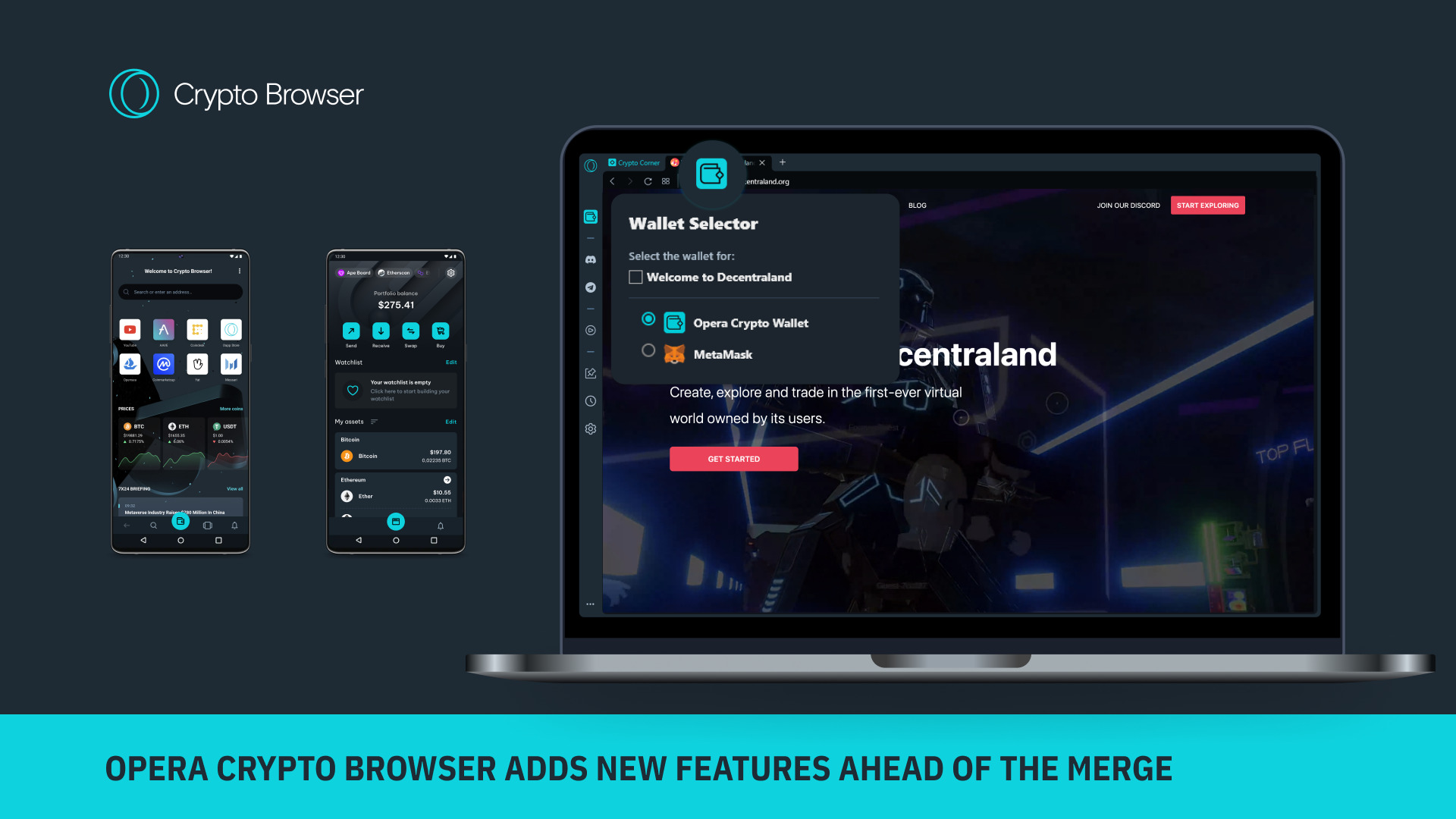Click the history clock icon in sidebar
The width and height of the screenshot is (1456, 819).
pyautogui.click(x=590, y=400)
